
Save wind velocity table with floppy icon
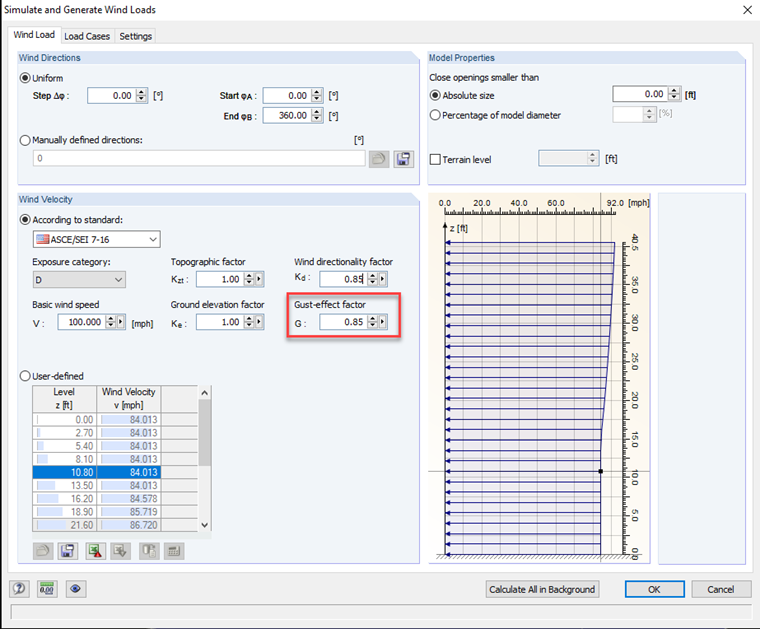pyautogui.click(x=68, y=551)
